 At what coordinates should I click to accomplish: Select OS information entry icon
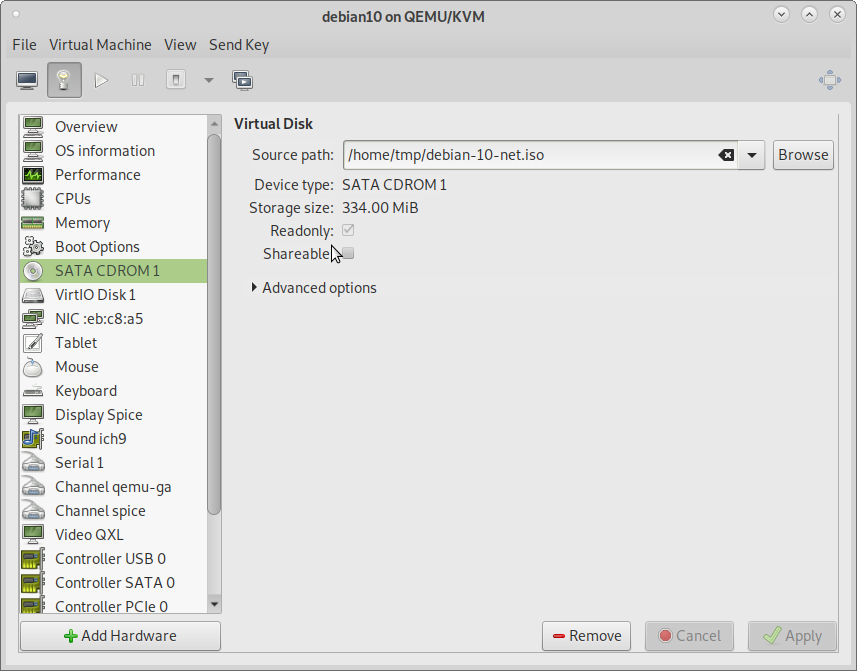(33, 151)
